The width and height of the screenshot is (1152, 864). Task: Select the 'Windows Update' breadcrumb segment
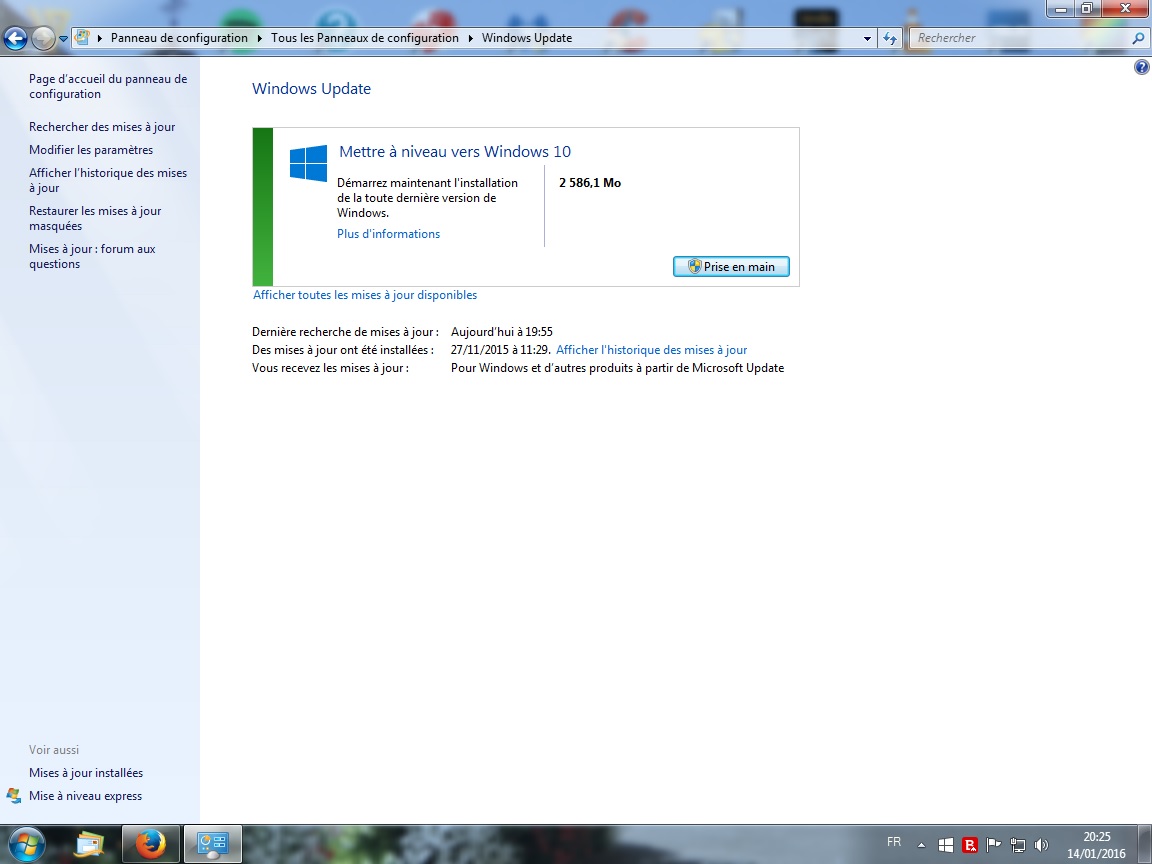[x=527, y=38]
